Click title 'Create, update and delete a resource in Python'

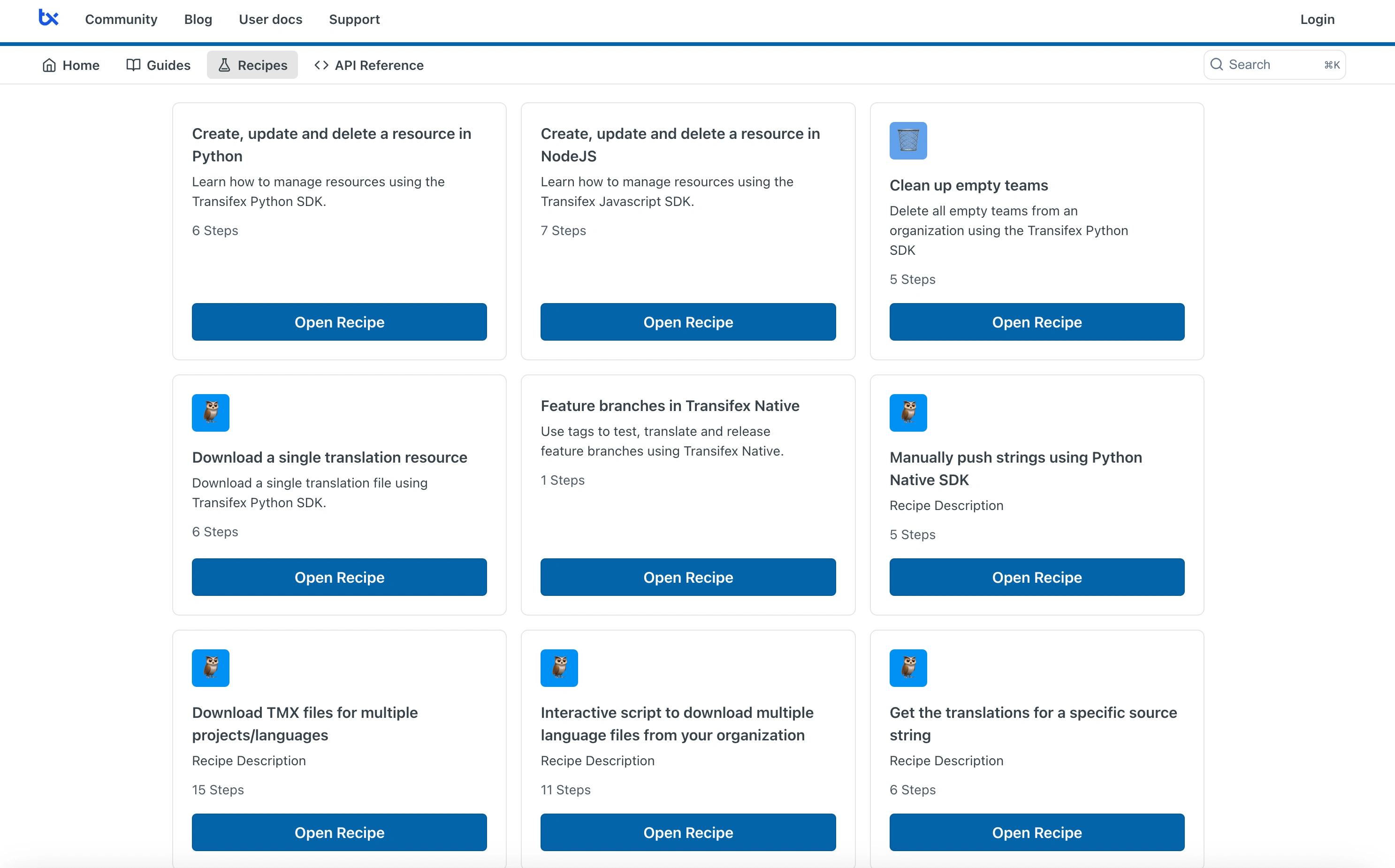331,145
